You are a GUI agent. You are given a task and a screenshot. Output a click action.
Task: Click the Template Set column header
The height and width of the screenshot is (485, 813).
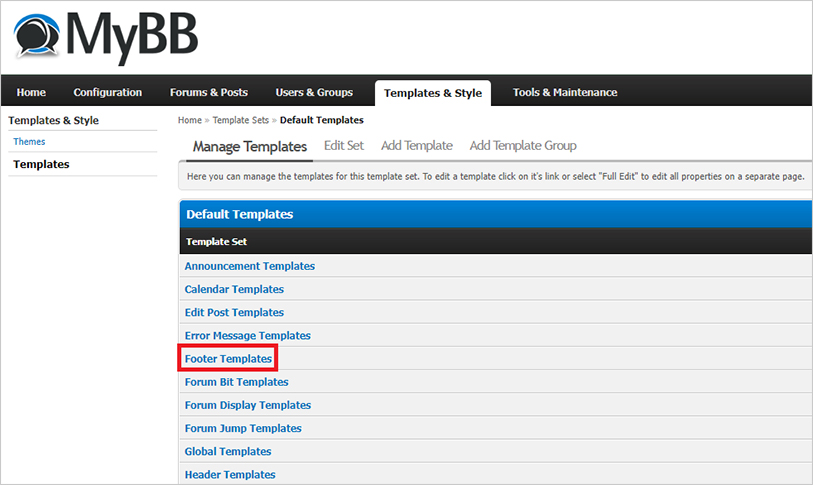[x=216, y=242]
